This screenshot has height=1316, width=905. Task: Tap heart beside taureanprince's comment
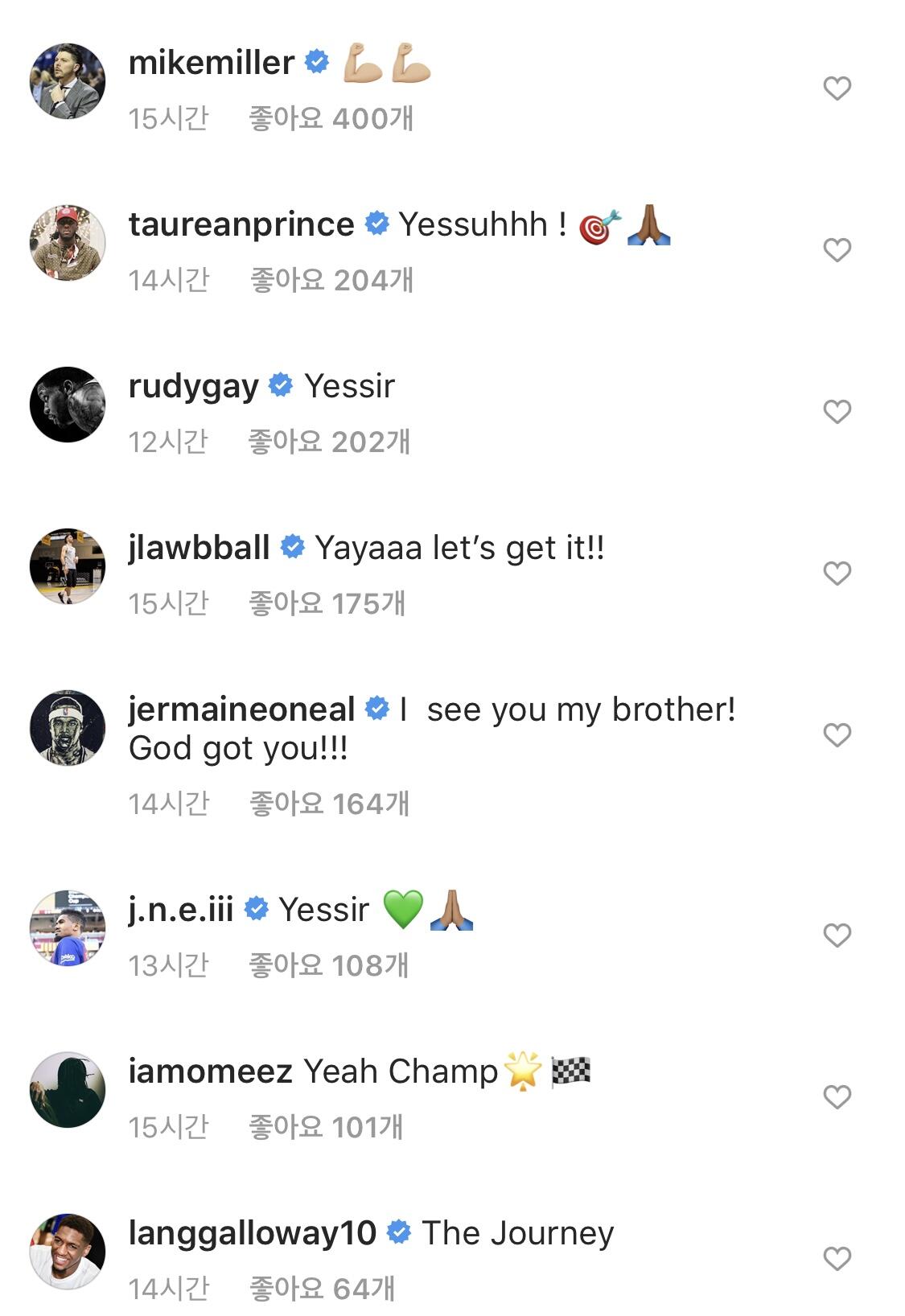[x=837, y=249]
